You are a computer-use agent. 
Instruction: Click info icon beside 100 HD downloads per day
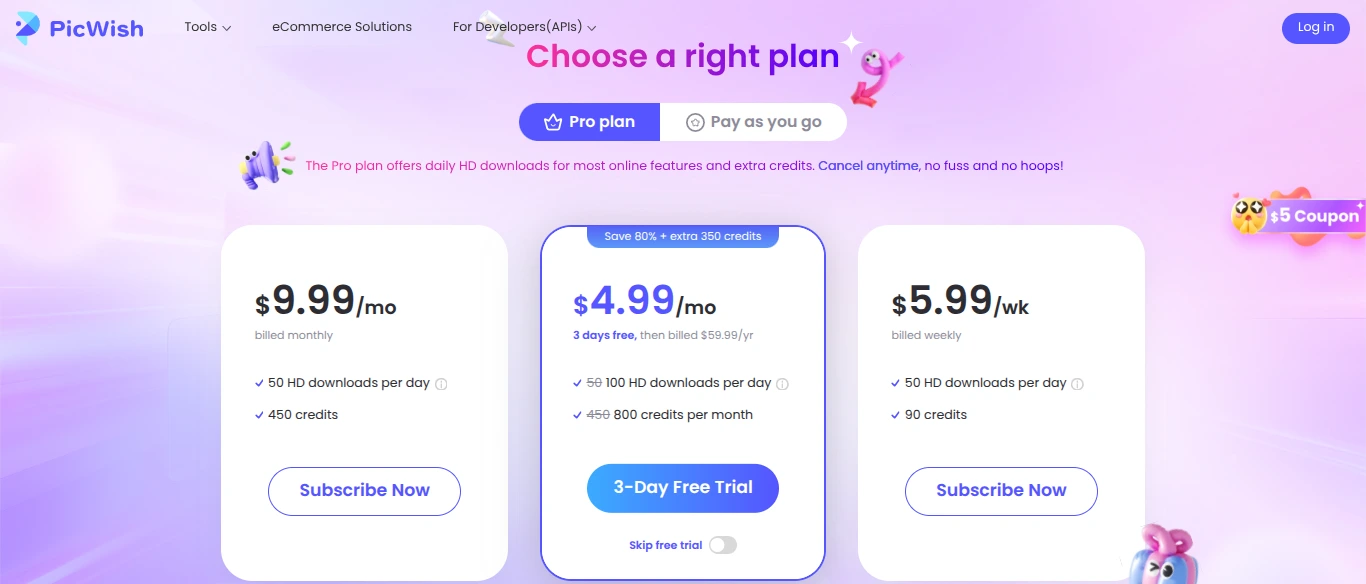(x=782, y=384)
